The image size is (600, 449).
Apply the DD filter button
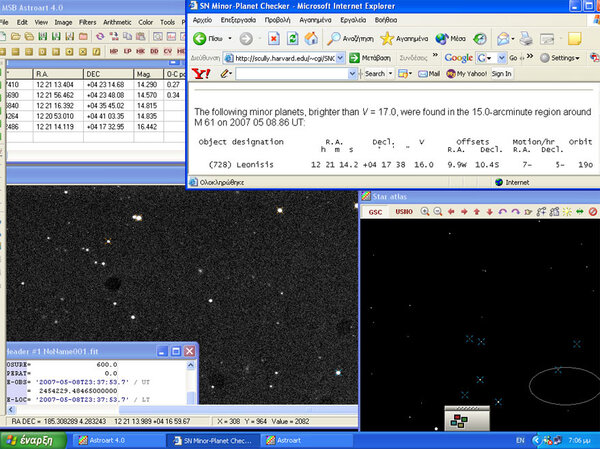[154, 51]
